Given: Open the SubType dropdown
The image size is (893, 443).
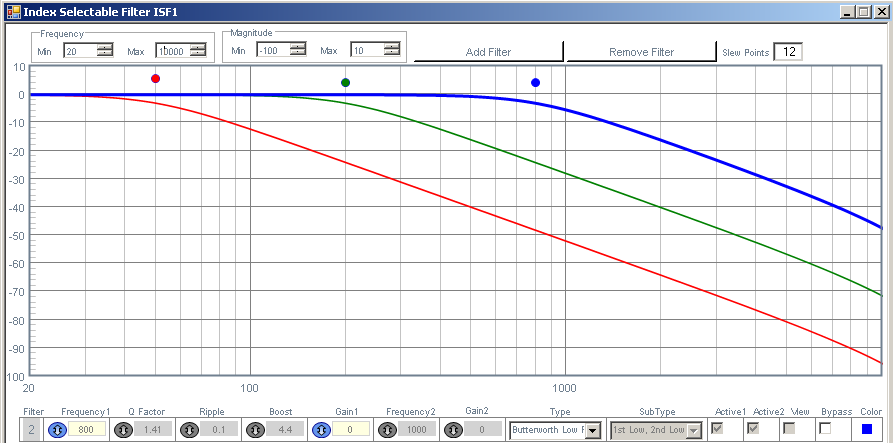Looking at the screenshot, I should coord(694,430).
